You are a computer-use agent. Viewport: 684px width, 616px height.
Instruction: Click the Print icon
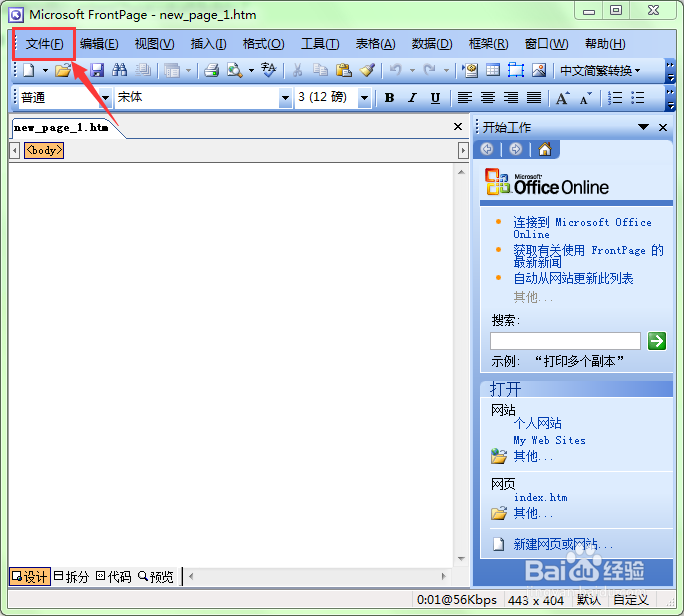pyautogui.click(x=212, y=70)
